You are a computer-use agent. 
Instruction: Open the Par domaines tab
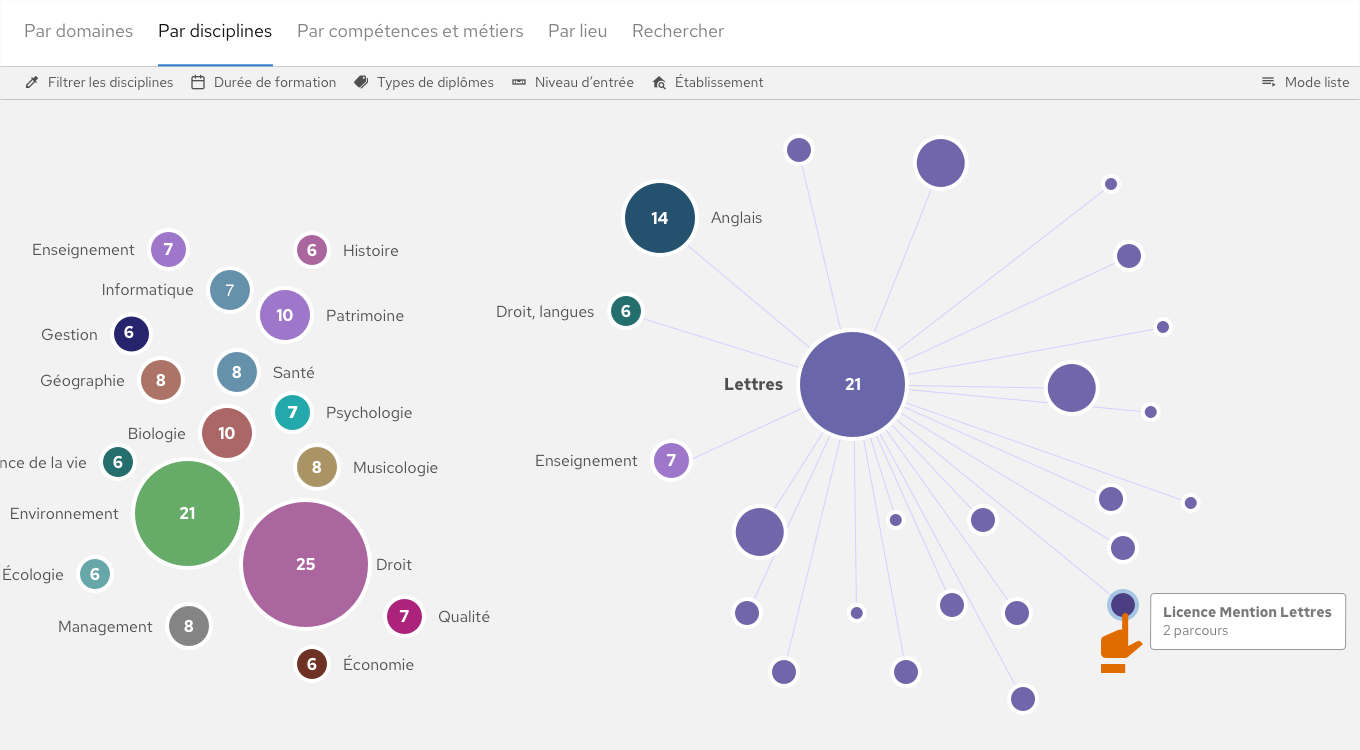(78, 31)
